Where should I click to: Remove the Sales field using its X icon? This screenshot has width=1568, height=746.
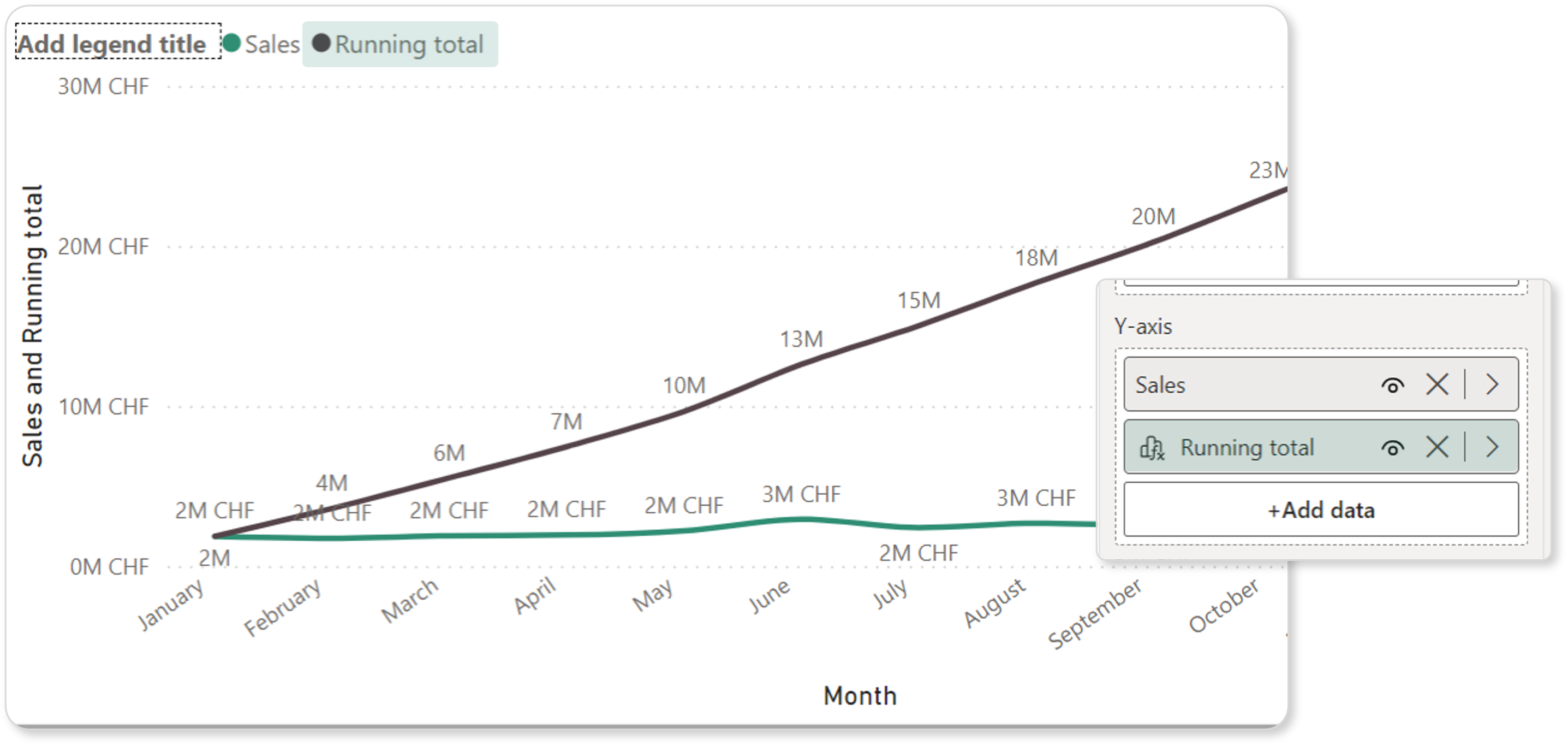[x=1438, y=384]
